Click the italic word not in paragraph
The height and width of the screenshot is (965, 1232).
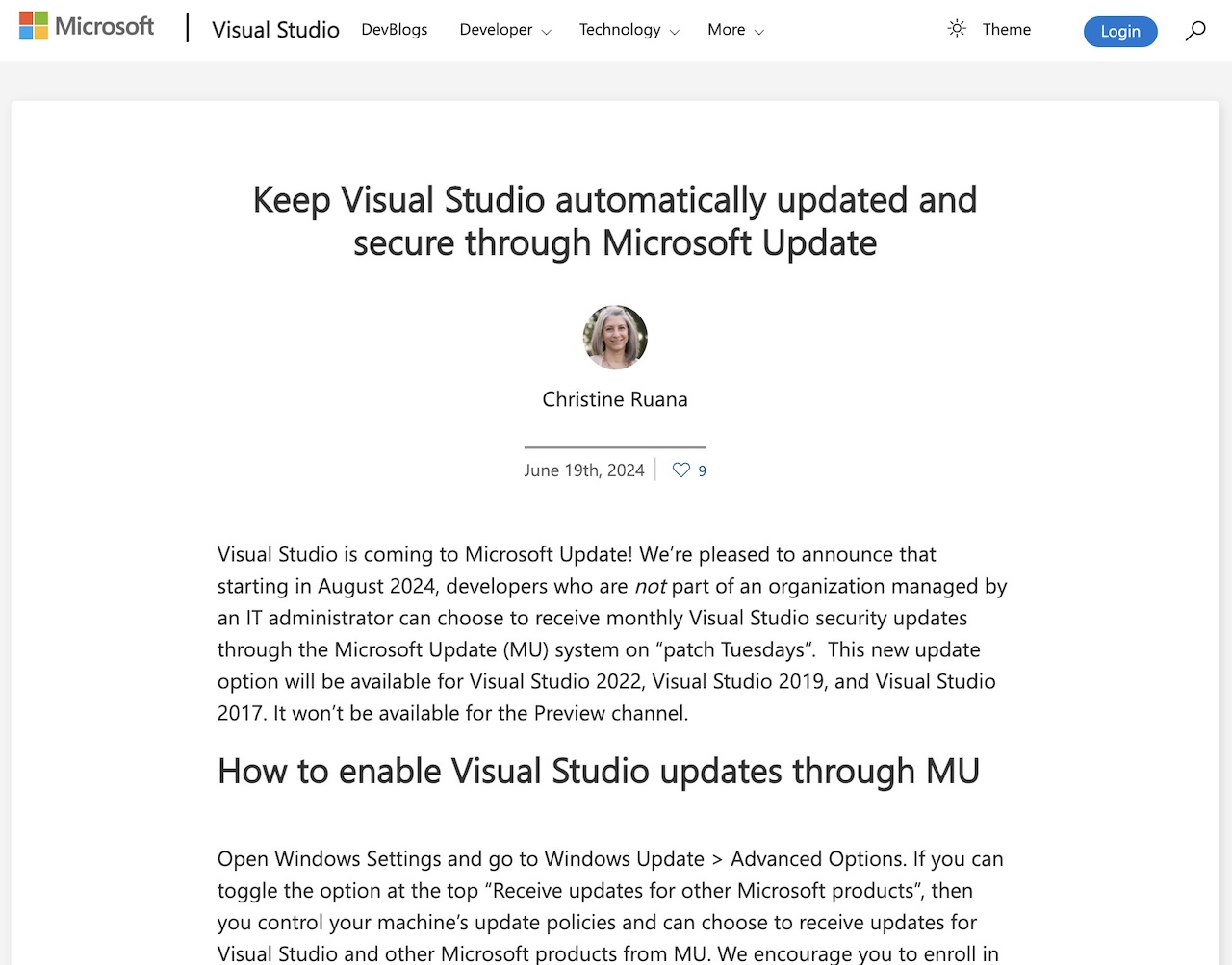click(x=651, y=586)
